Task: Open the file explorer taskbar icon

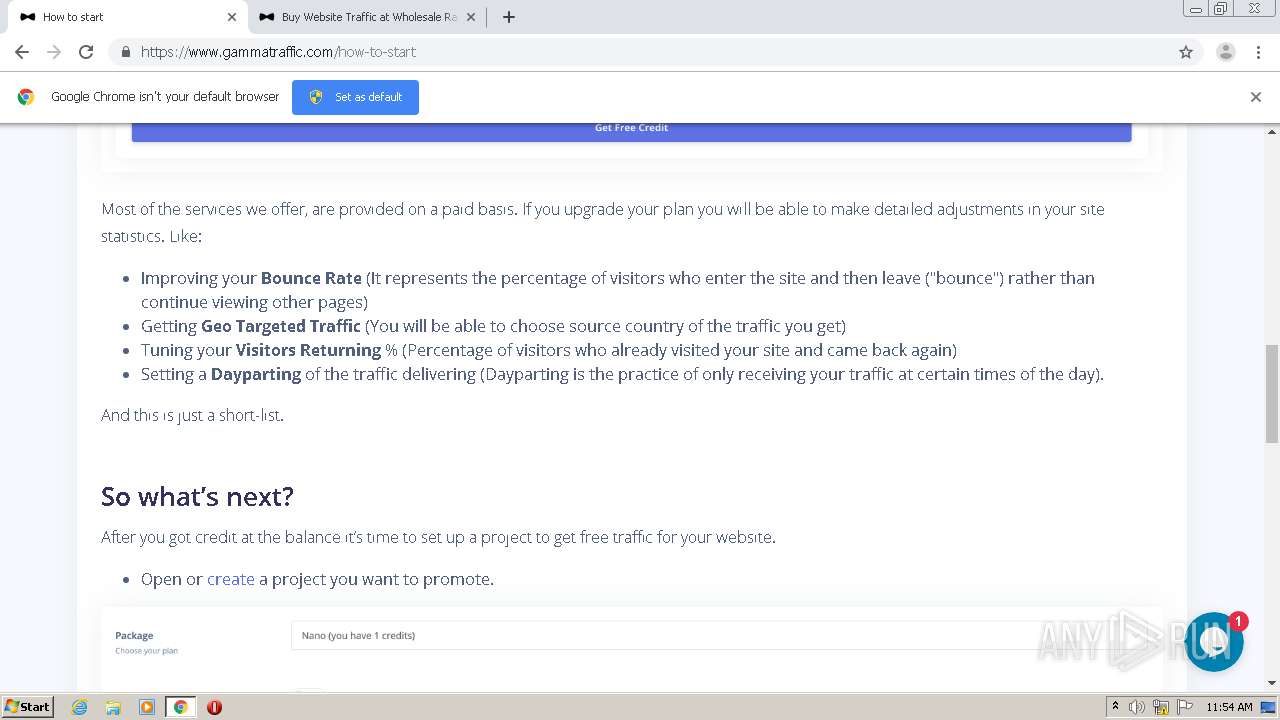Action: pos(113,707)
